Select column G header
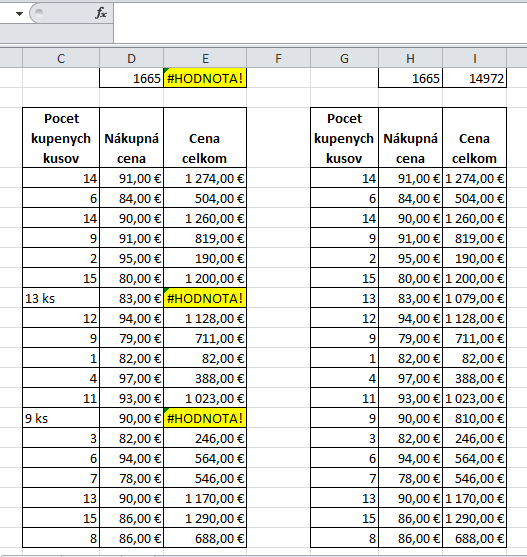 point(344,59)
